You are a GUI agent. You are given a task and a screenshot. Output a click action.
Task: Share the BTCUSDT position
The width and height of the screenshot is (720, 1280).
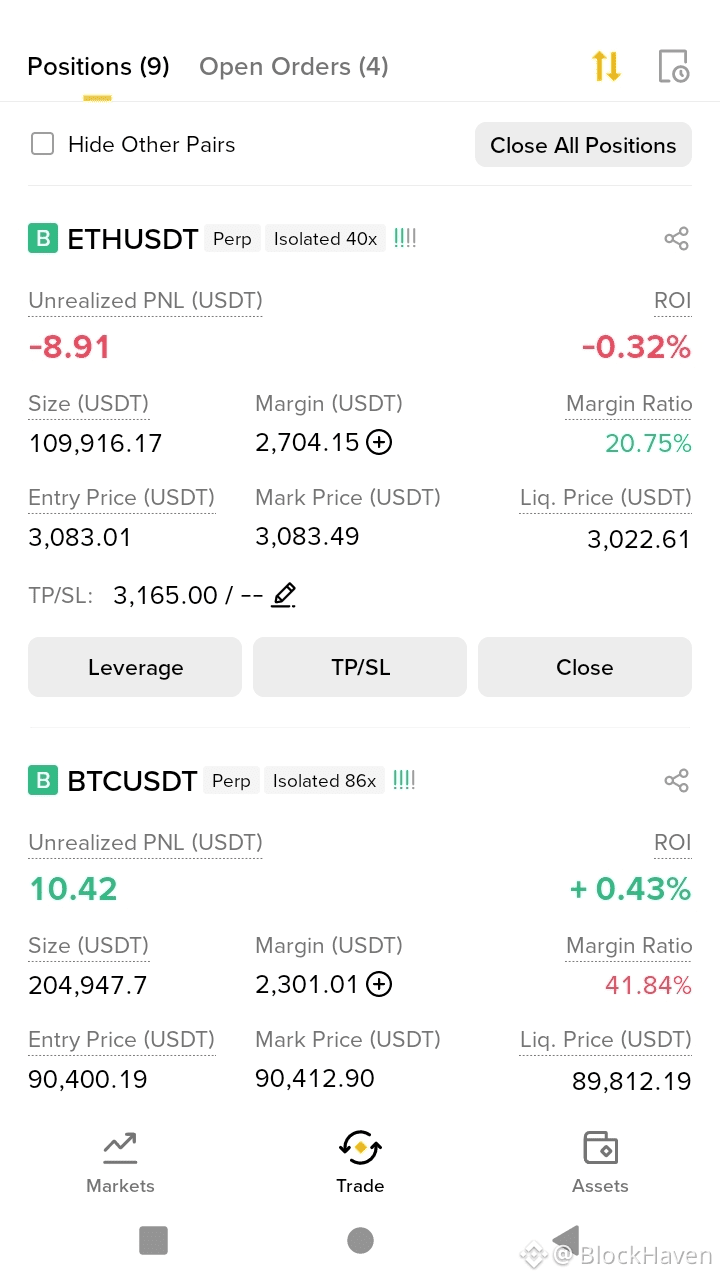point(677,781)
